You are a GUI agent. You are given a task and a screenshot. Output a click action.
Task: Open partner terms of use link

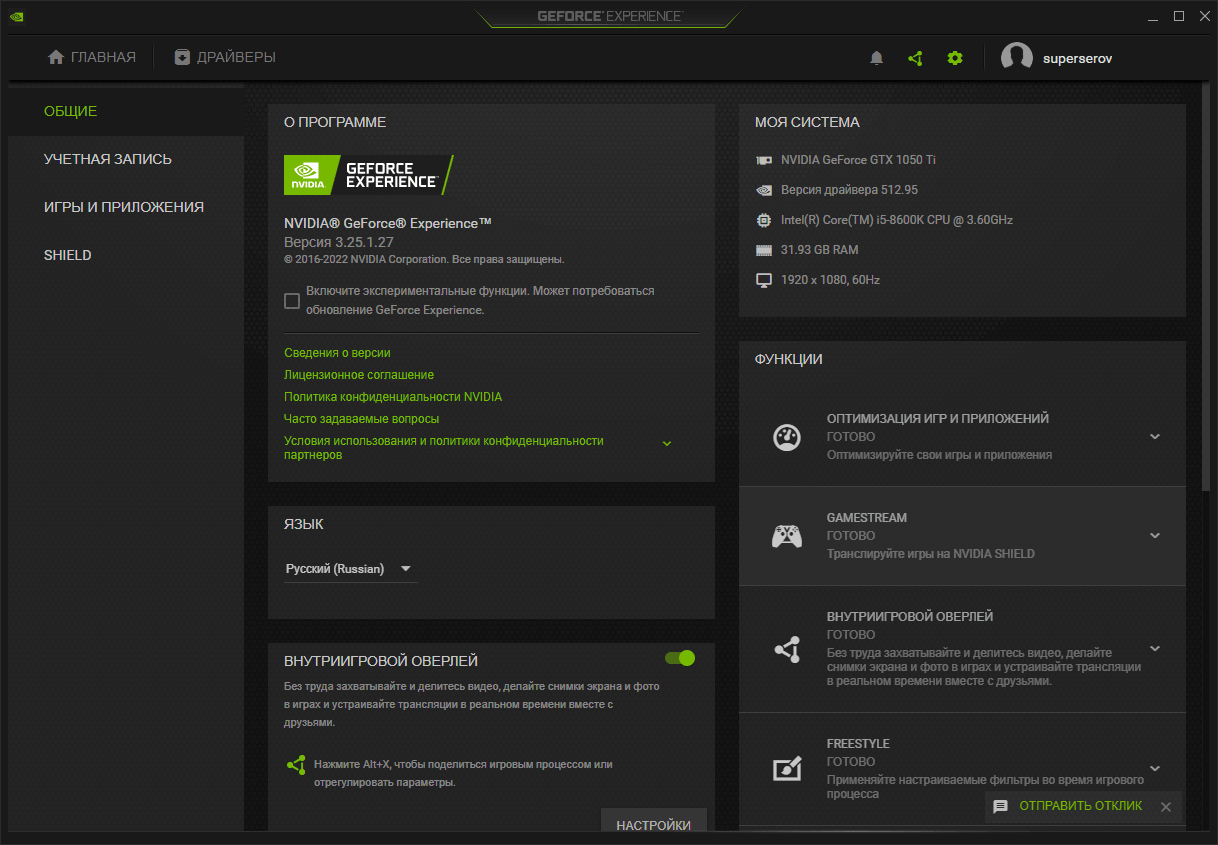(x=444, y=448)
